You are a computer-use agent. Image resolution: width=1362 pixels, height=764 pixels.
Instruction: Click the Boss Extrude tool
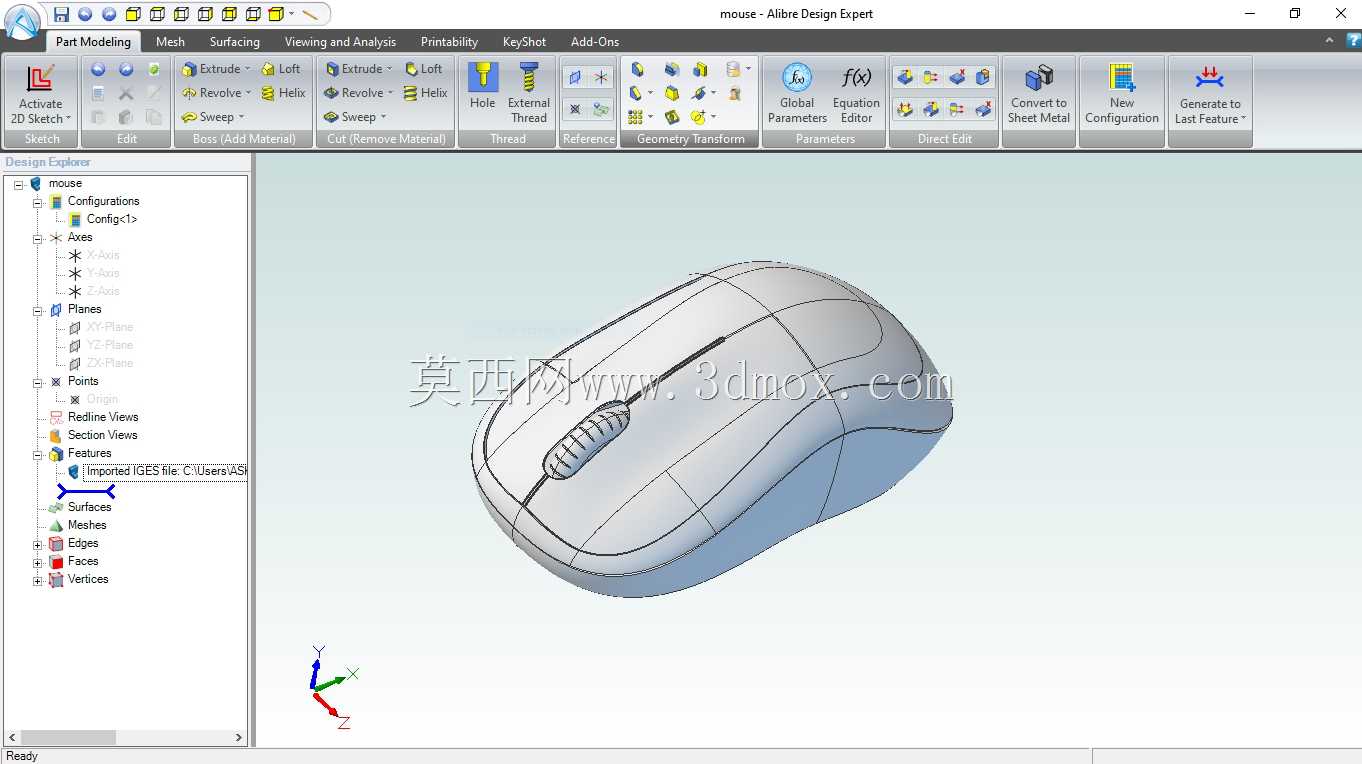click(211, 69)
